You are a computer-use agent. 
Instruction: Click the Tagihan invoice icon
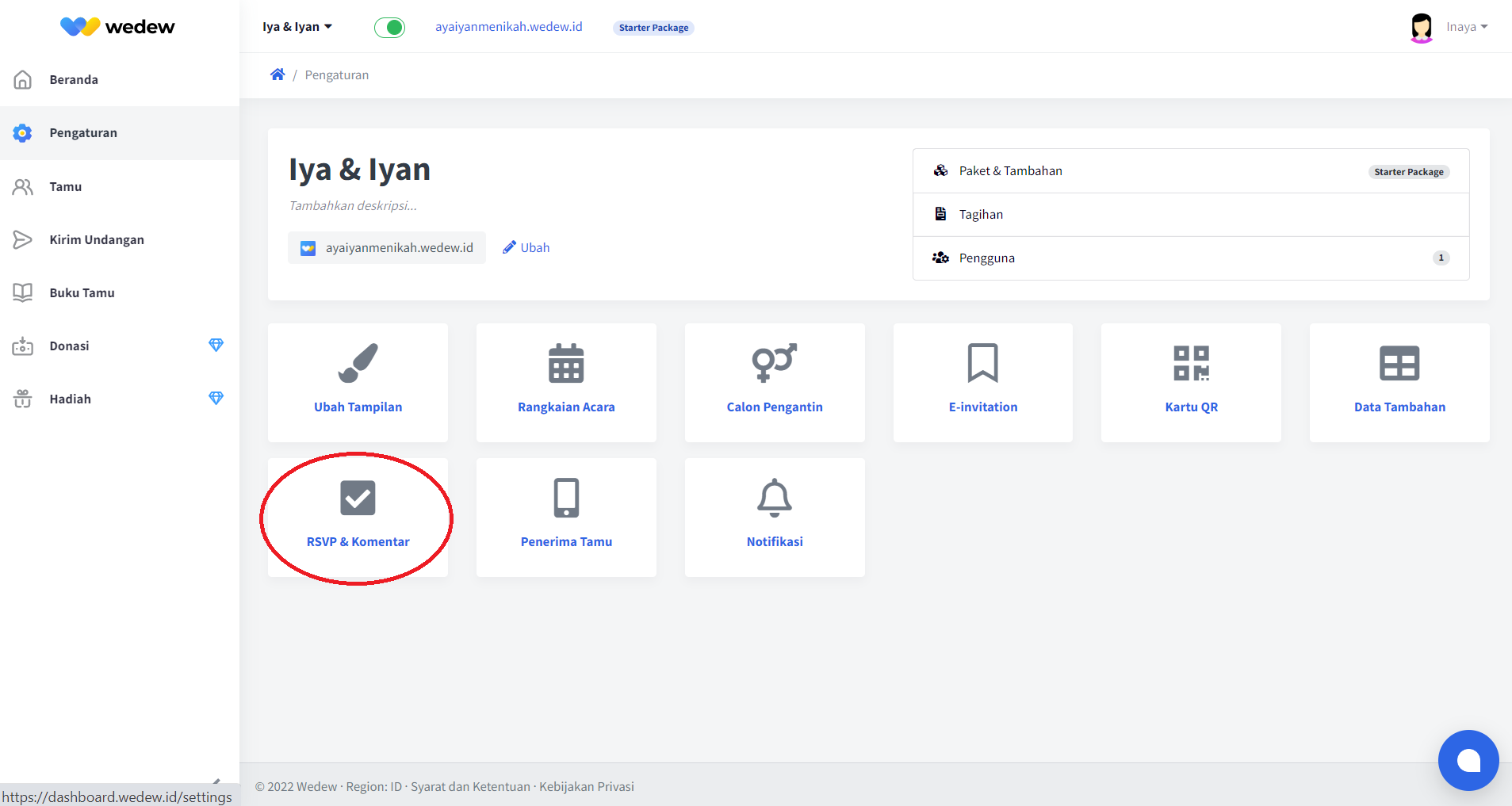[x=940, y=214]
